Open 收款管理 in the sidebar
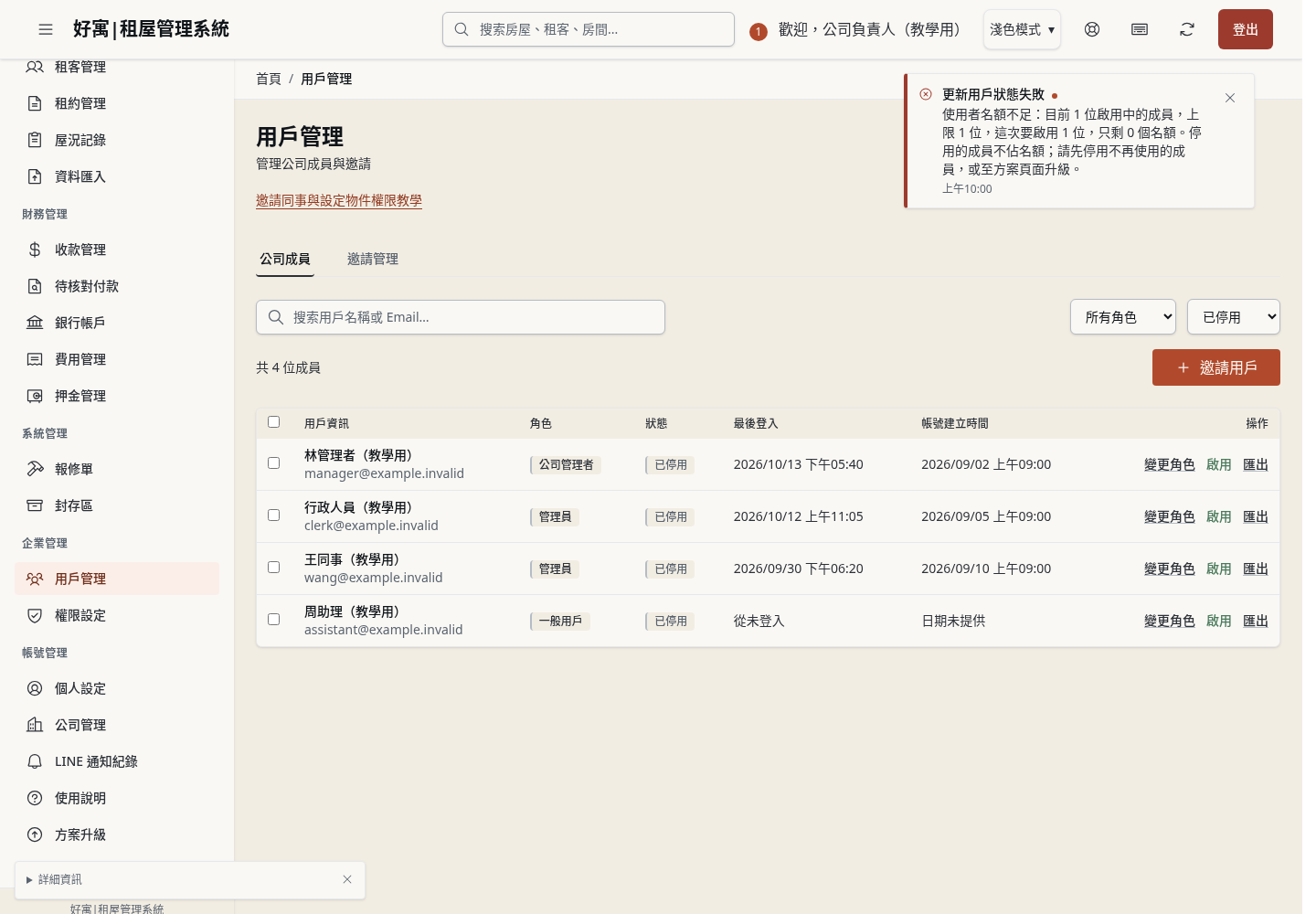Viewport: 1316px width, 914px height. pyautogui.click(x=117, y=250)
